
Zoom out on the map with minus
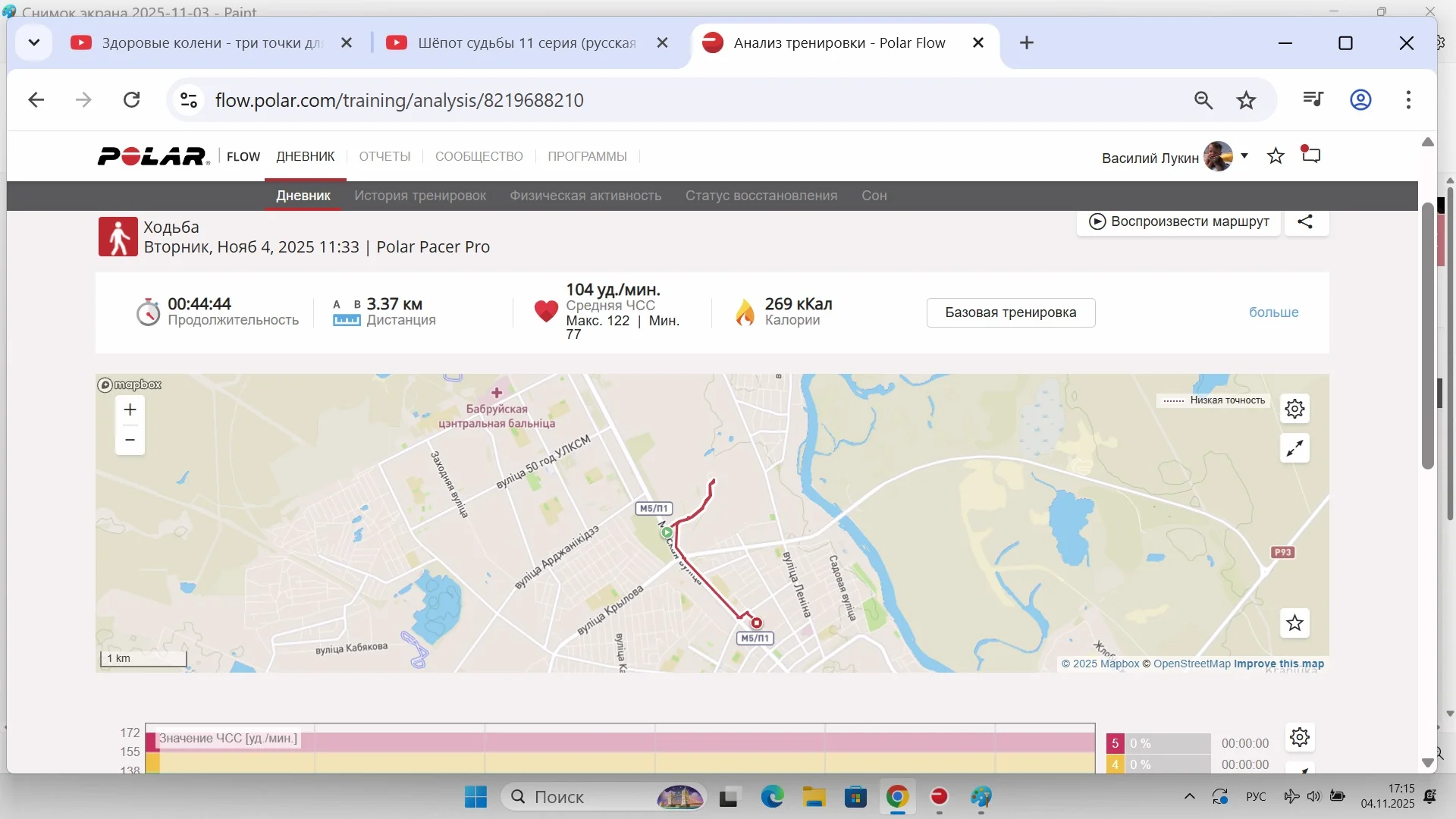coord(130,440)
